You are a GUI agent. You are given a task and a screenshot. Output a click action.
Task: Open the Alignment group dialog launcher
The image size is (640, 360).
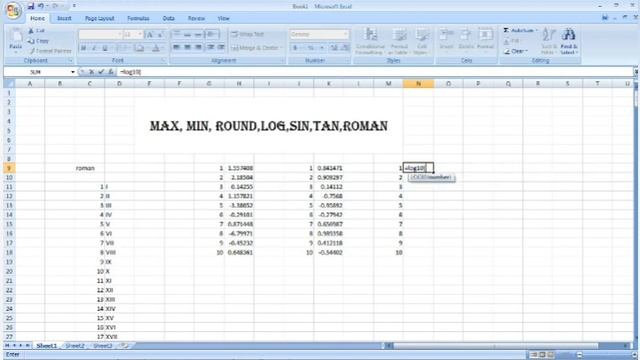point(282,60)
